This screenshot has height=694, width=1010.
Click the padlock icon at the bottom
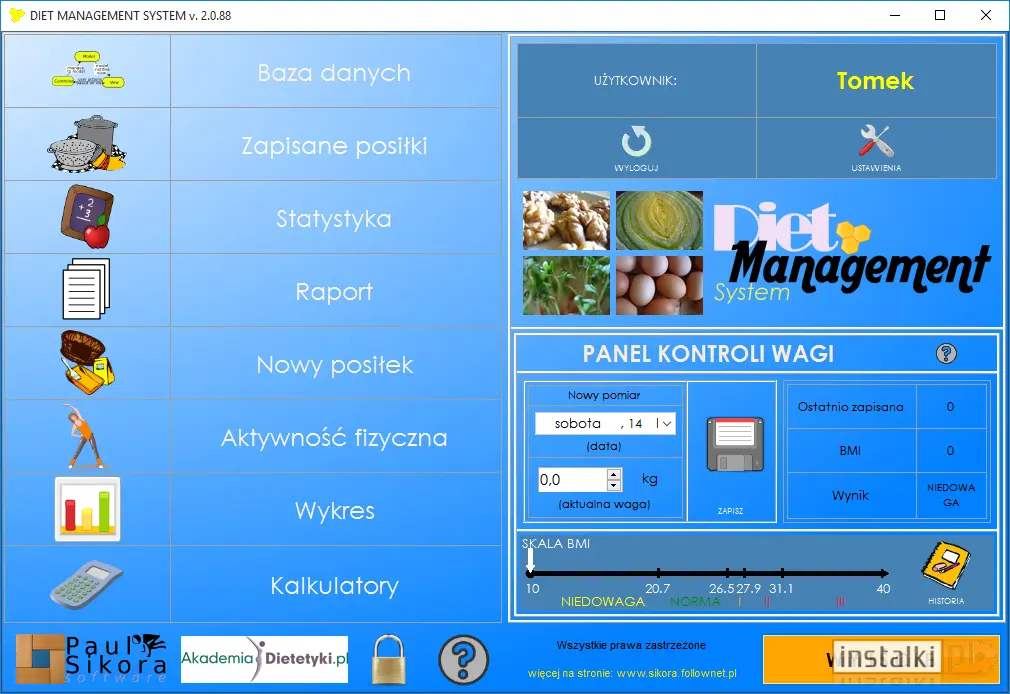click(389, 659)
